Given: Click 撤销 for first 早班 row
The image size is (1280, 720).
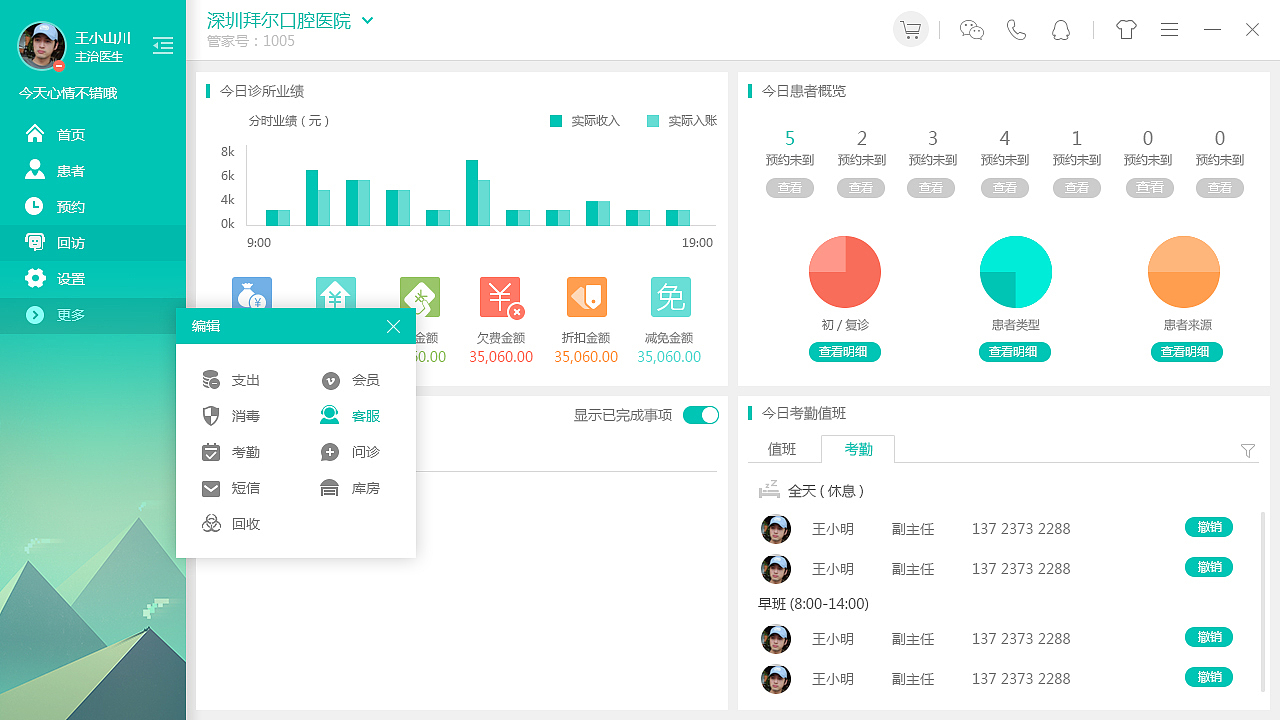Looking at the screenshot, I should click(x=1209, y=638).
